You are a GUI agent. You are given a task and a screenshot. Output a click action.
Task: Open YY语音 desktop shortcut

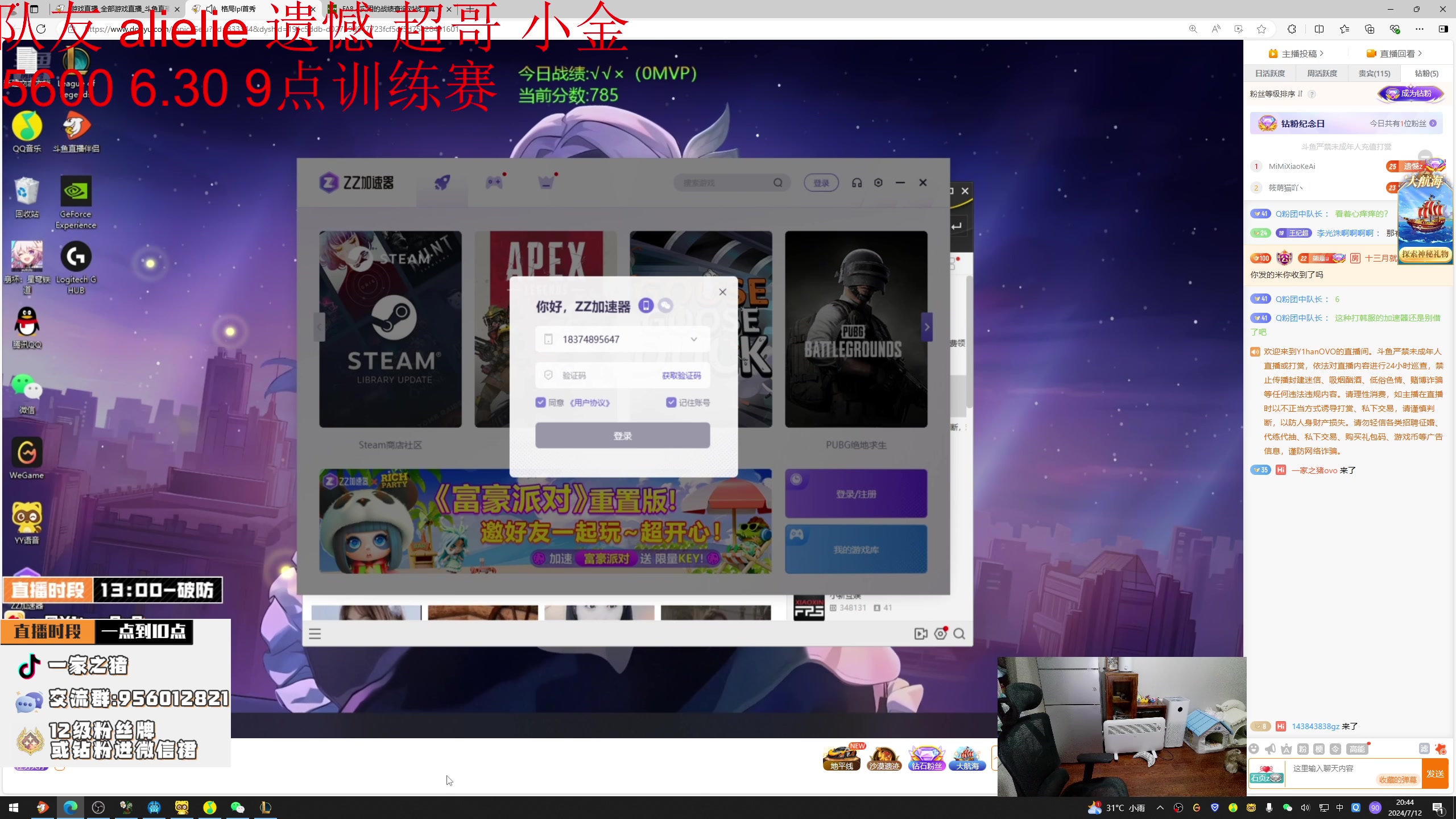27,523
